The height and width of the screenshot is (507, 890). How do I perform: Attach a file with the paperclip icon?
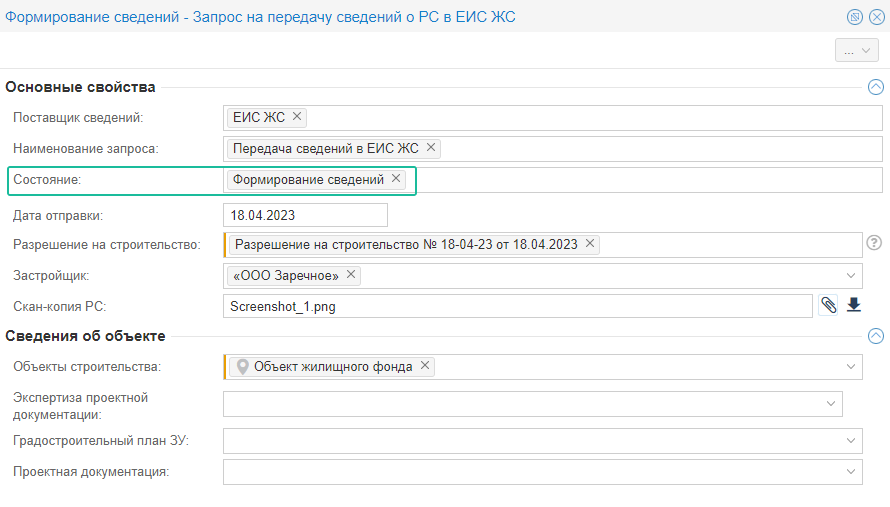coord(828,306)
